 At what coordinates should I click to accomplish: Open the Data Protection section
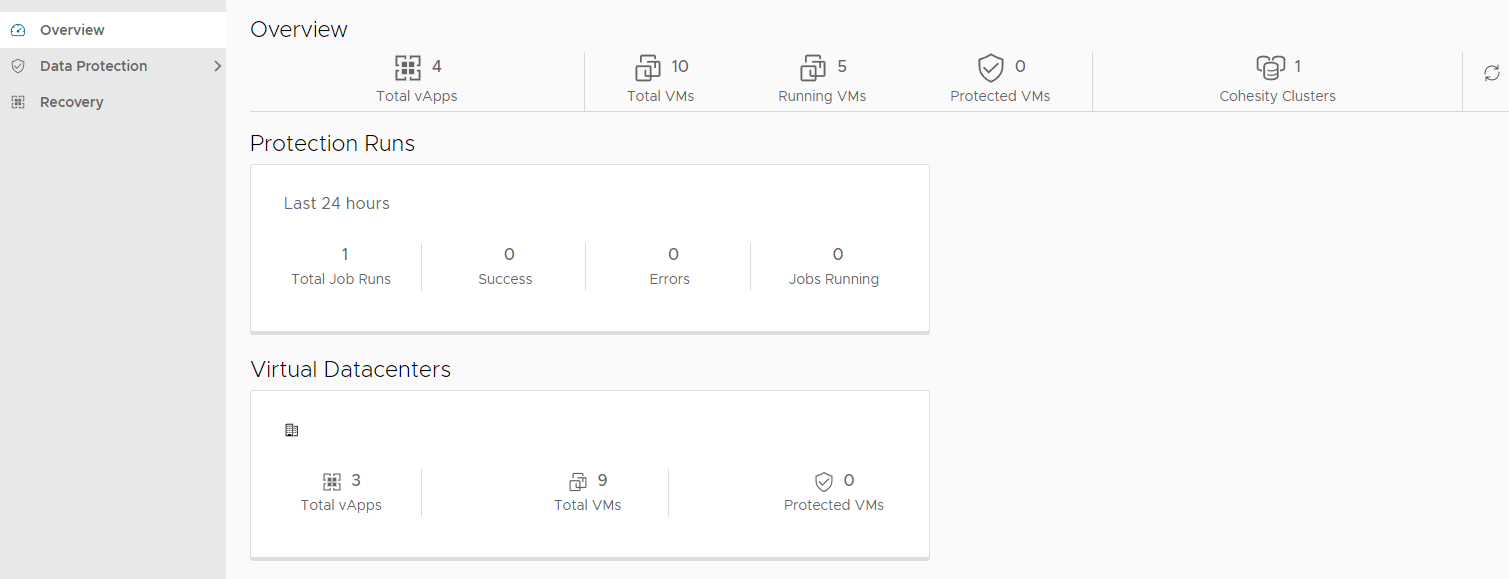click(93, 66)
